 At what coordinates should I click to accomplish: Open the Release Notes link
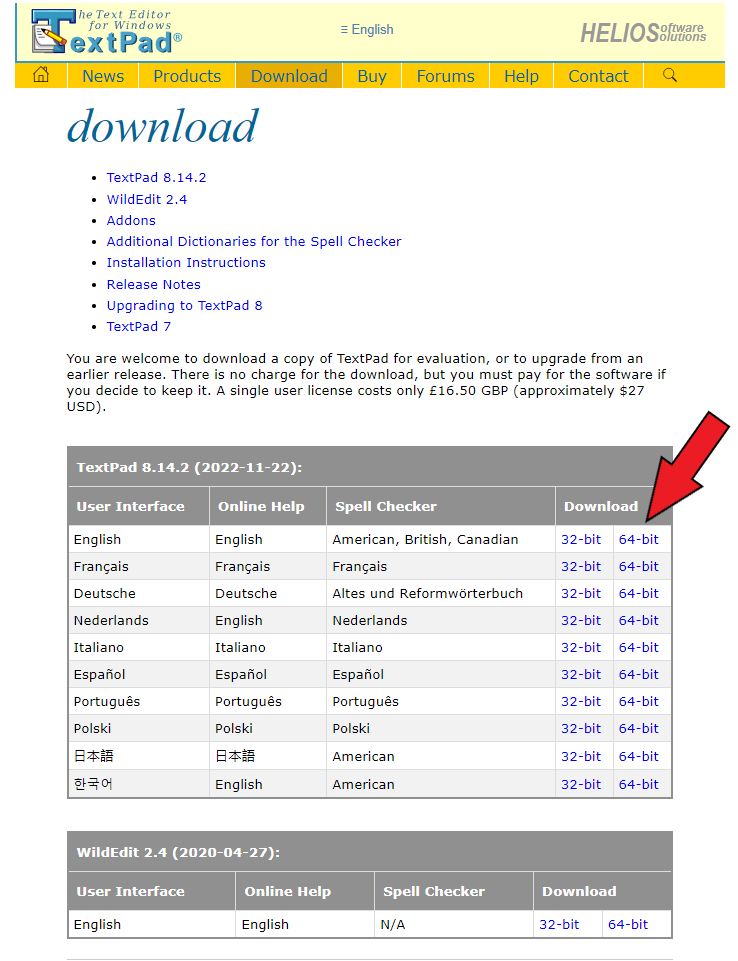coord(153,284)
